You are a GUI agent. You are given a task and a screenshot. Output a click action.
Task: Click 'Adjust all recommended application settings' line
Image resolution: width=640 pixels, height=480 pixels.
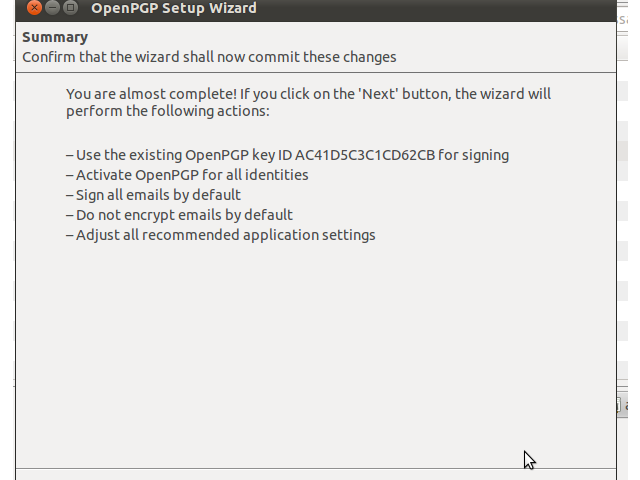[x=220, y=235]
